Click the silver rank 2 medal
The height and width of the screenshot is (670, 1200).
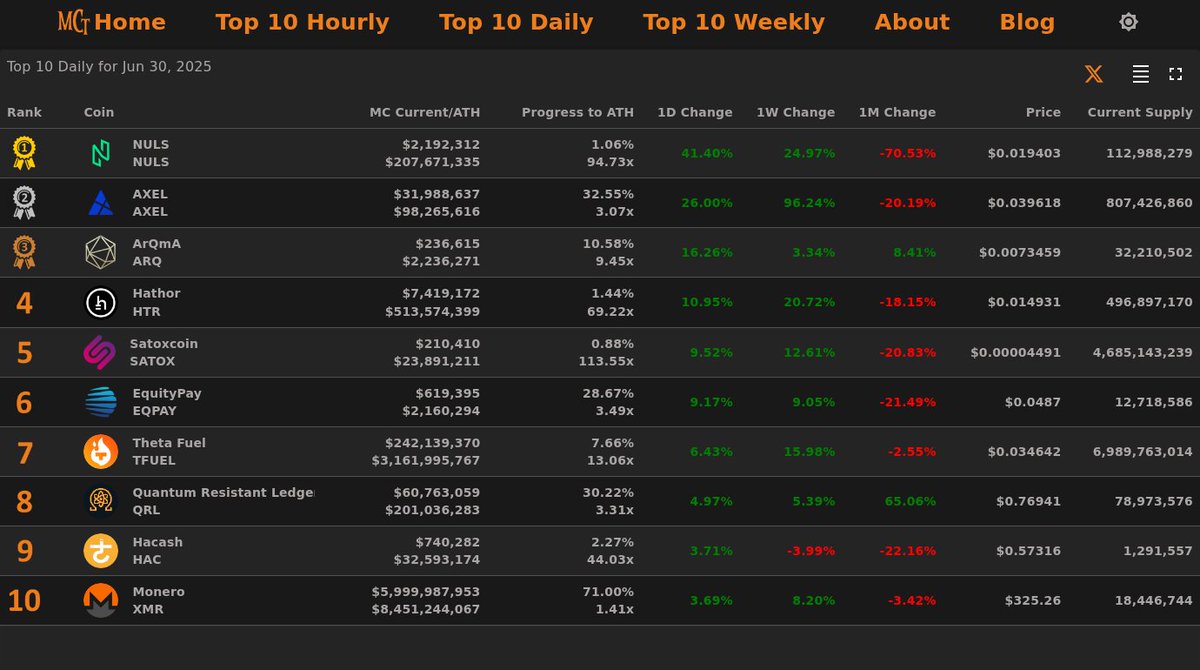coord(24,203)
